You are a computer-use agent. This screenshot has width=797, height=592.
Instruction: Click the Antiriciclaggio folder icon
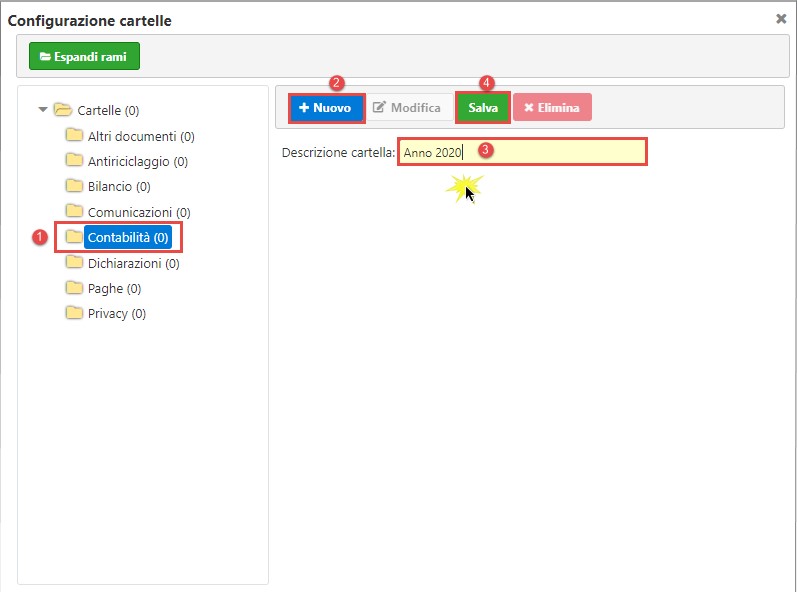click(x=74, y=161)
